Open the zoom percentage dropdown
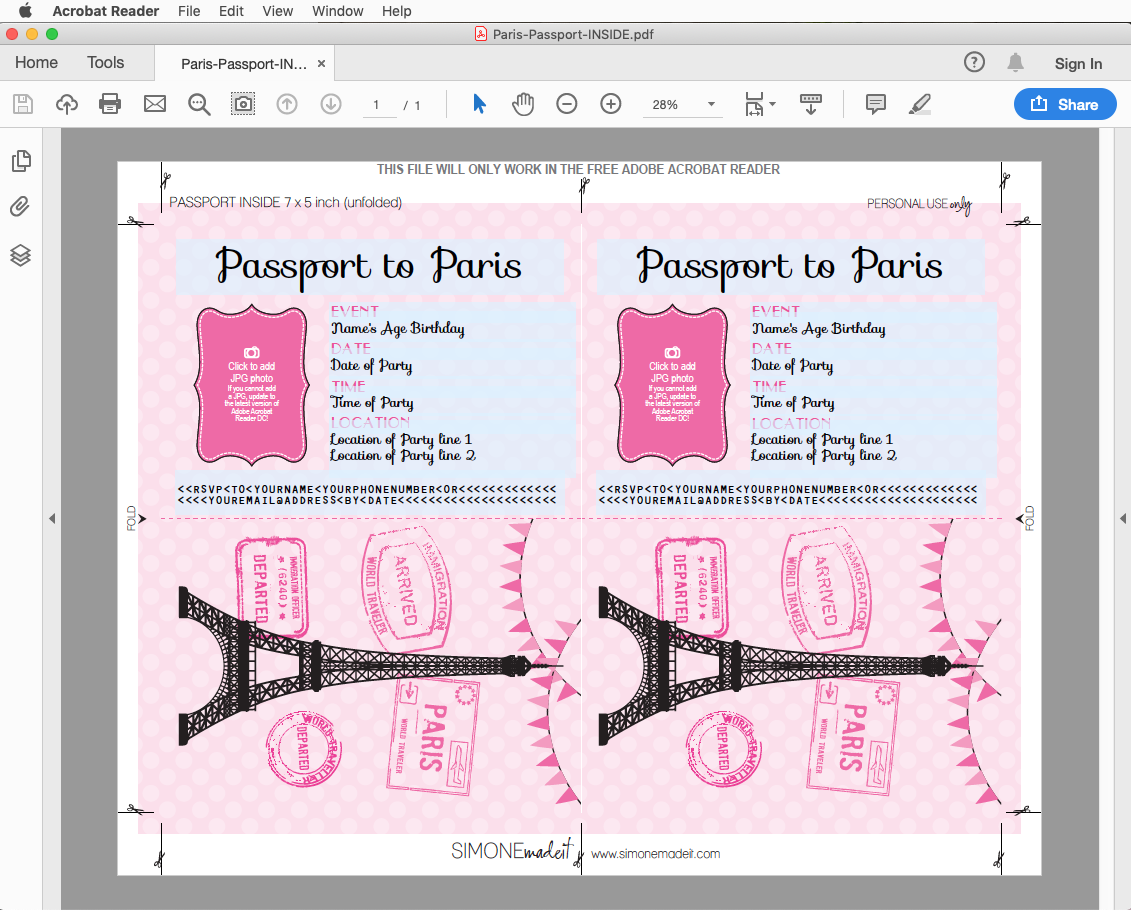Viewport: 1131px width, 910px height. (710, 103)
